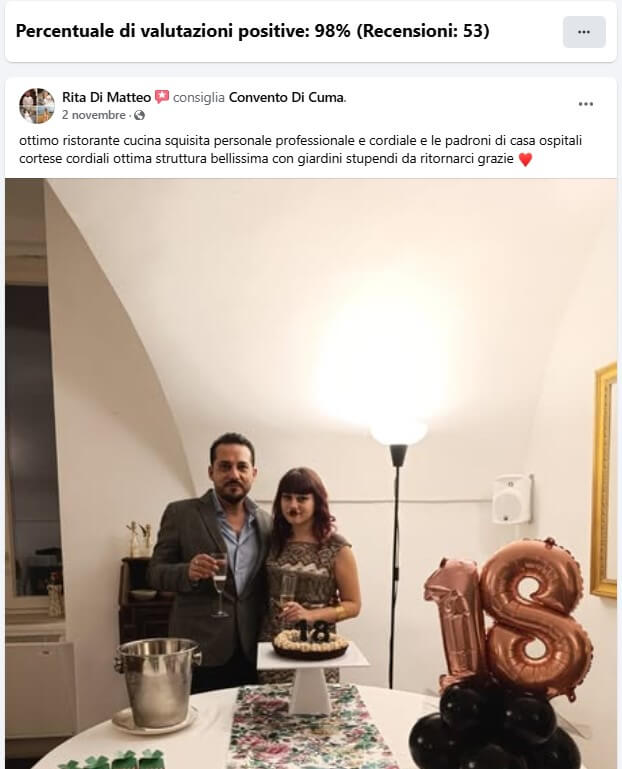Click the word "consiglia" in the post header
The image size is (622, 769).
click(199, 98)
